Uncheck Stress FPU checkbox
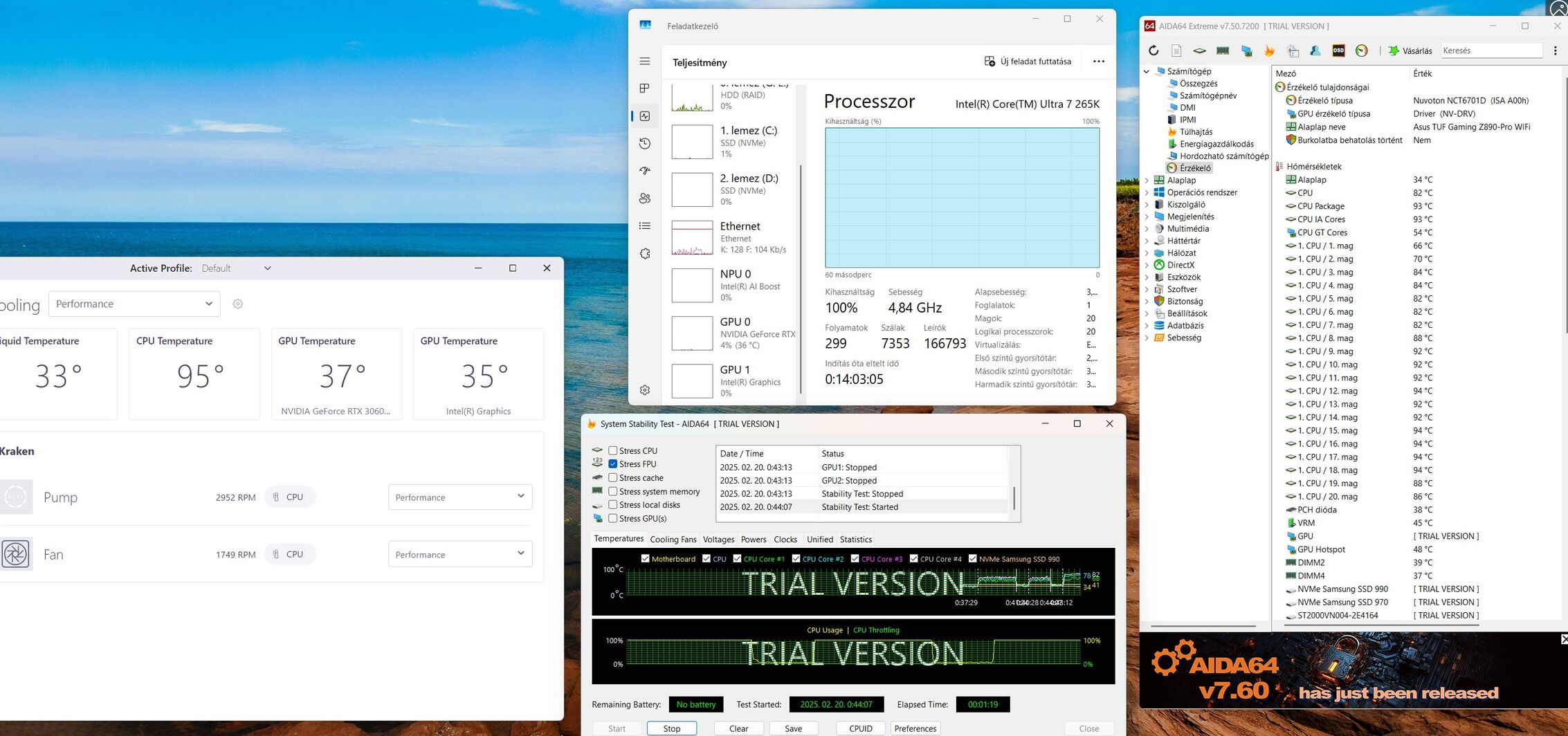1568x736 pixels. [612, 464]
